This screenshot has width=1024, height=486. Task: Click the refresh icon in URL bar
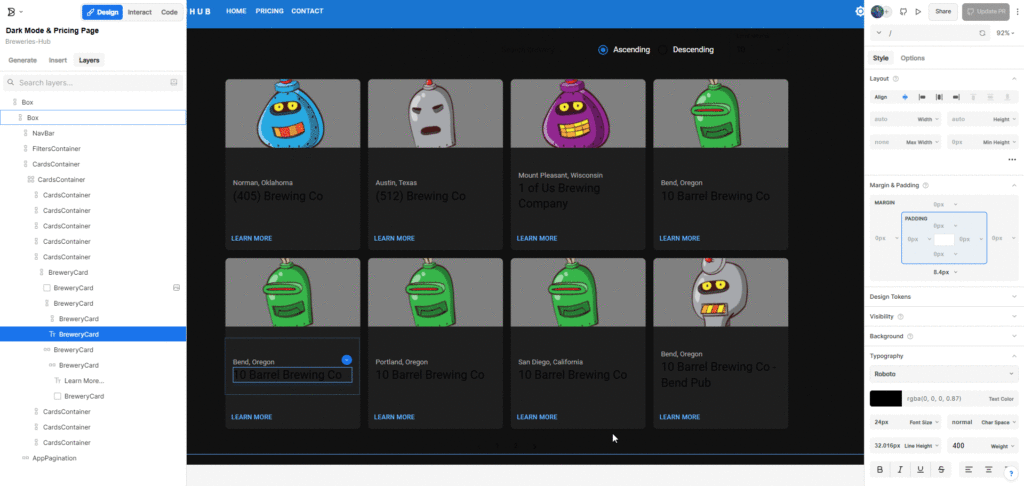point(982,33)
